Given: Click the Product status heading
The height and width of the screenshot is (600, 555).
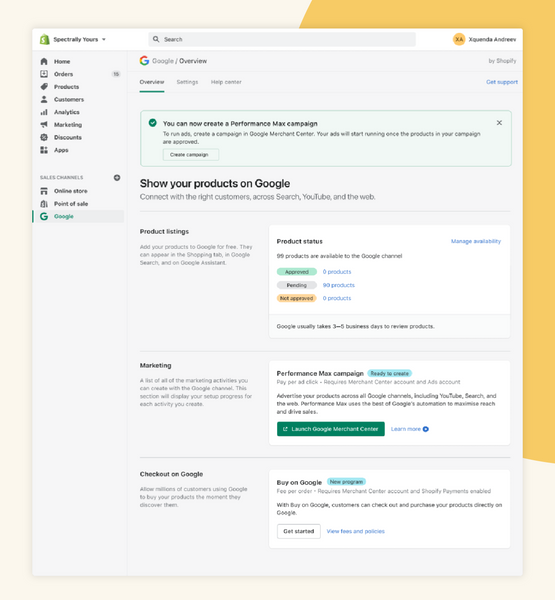Looking at the screenshot, I should 300,241.
